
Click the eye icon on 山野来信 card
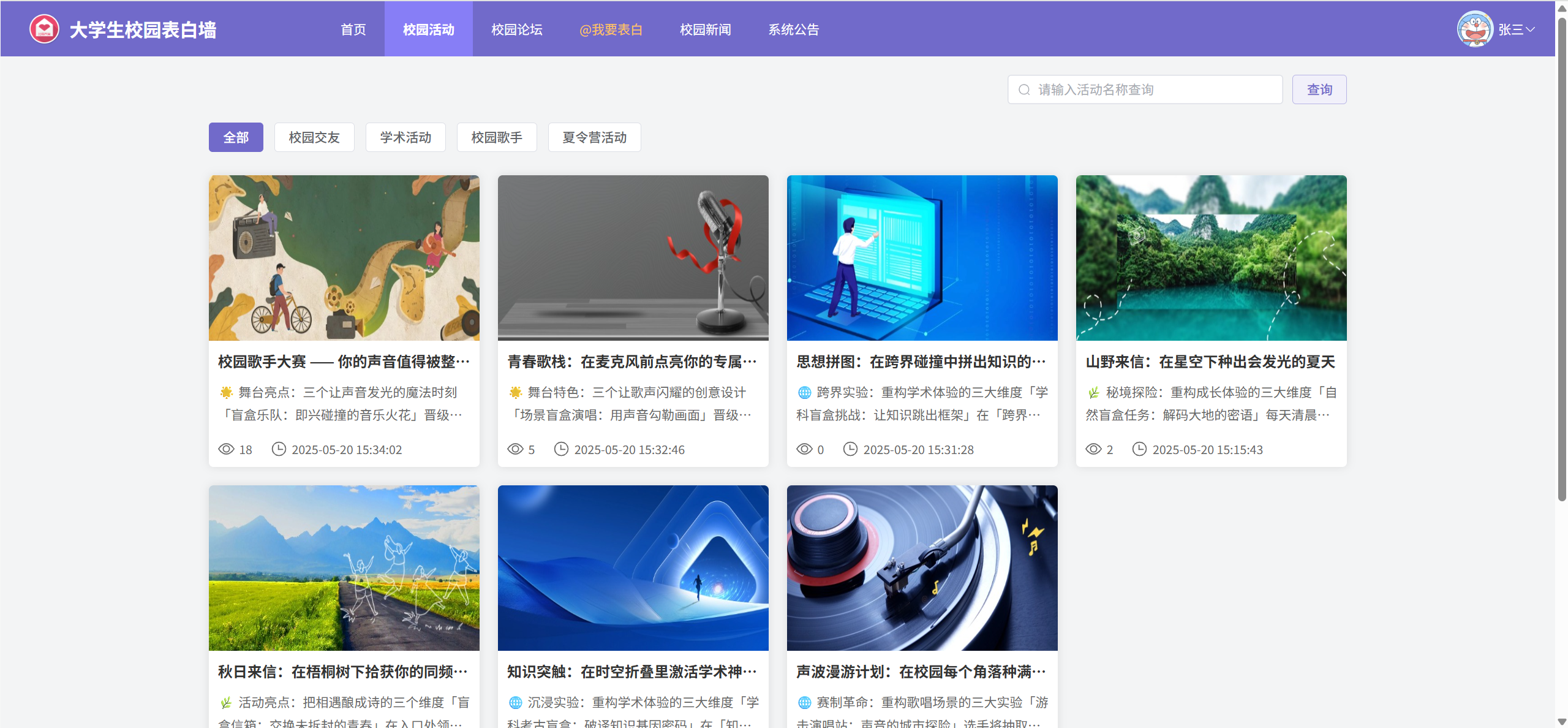pyautogui.click(x=1093, y=449)
